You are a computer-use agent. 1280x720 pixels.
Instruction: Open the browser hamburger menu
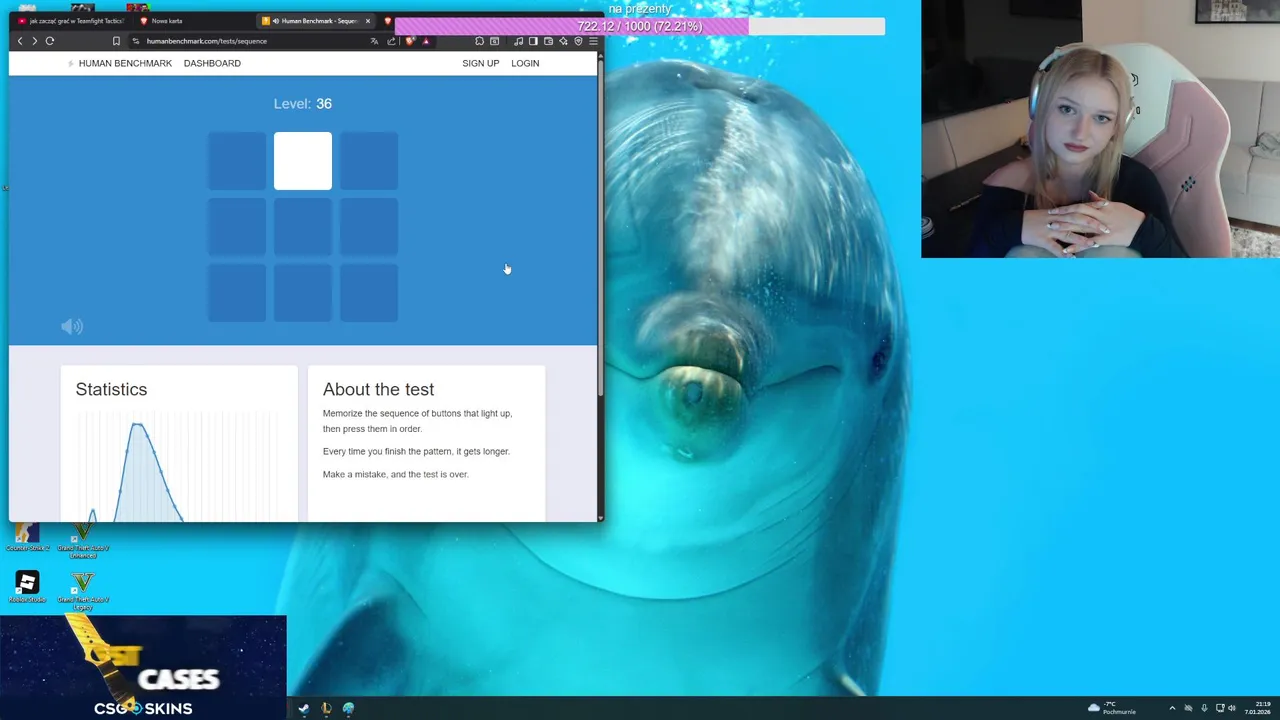(593, 41)
